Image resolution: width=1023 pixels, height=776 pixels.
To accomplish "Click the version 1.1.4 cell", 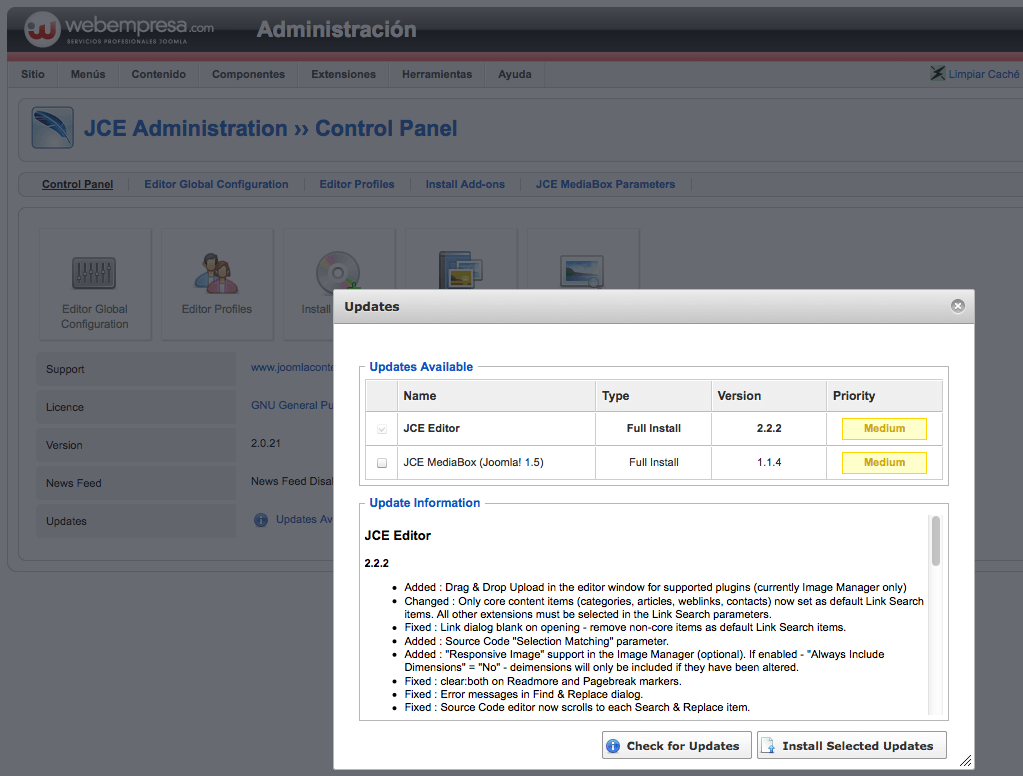I will click(x=769, y=462).
